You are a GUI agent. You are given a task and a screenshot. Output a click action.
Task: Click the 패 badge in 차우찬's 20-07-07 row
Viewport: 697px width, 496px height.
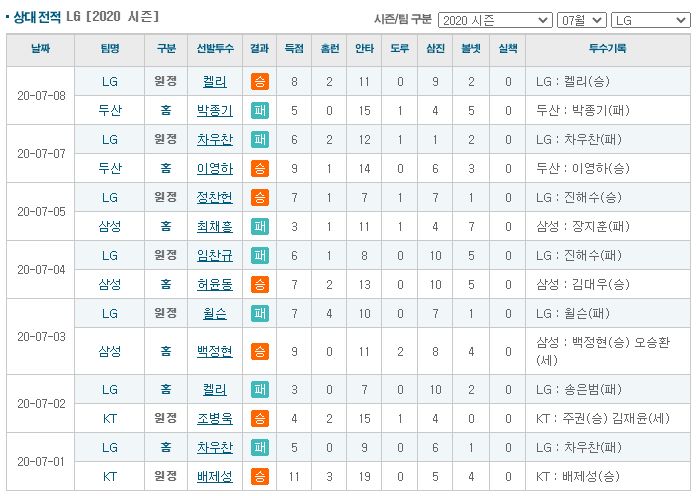click(260, 140)
